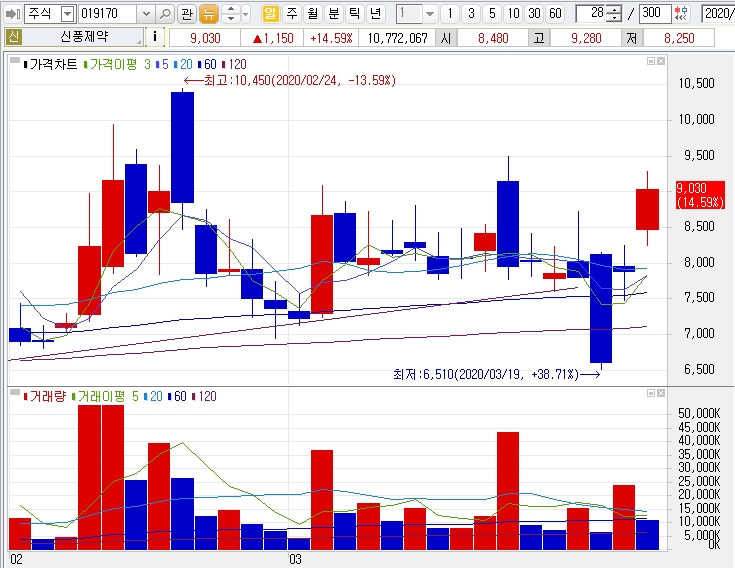
Task: Close the price chart panel
Action: (x=660, y=61)
